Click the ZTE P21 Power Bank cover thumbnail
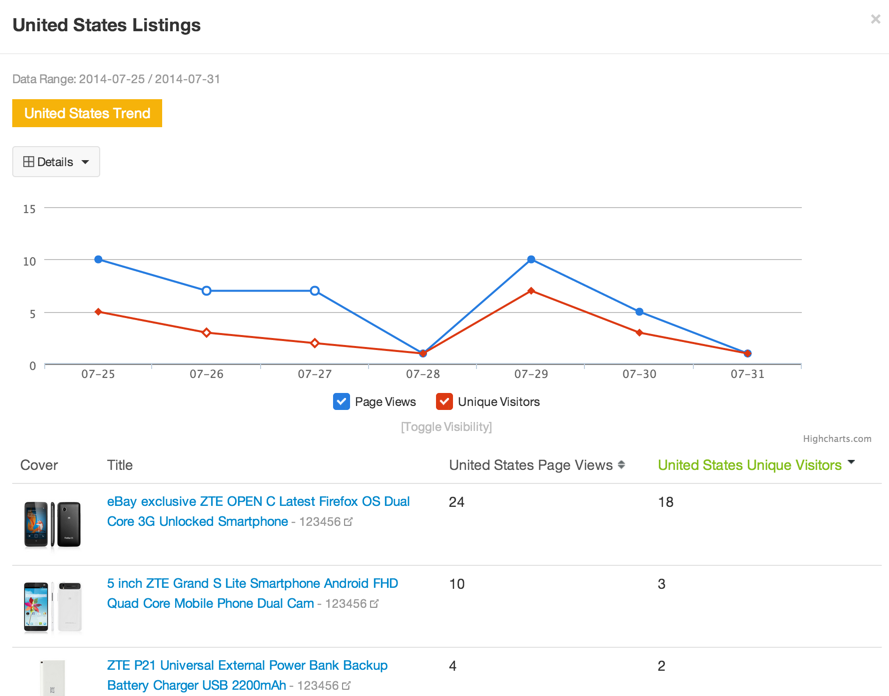Viewport: 889px width, 696px height. pos(52,678)
